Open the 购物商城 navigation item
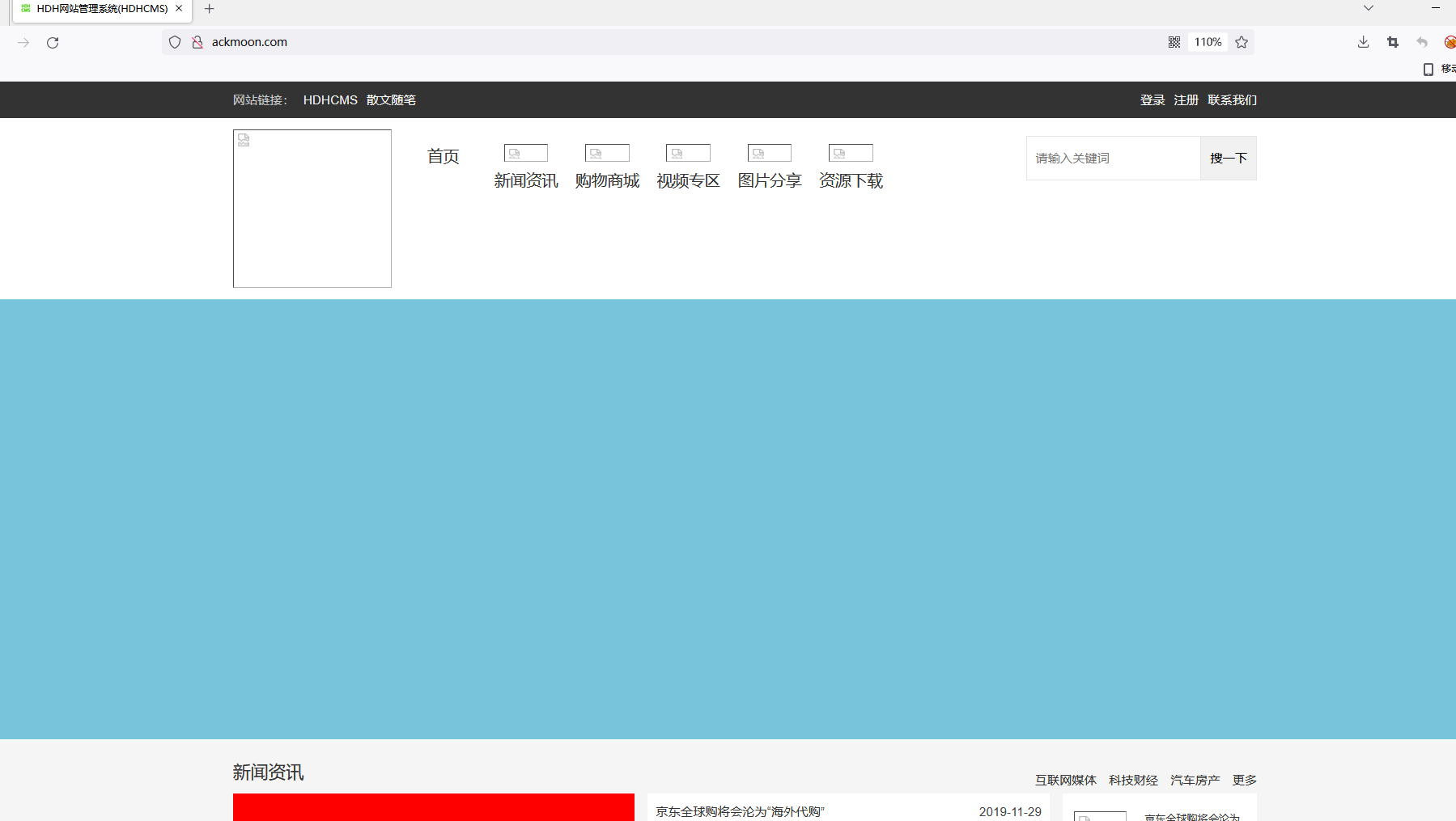This screenshot has height=821, width=1456. [607, 180]
